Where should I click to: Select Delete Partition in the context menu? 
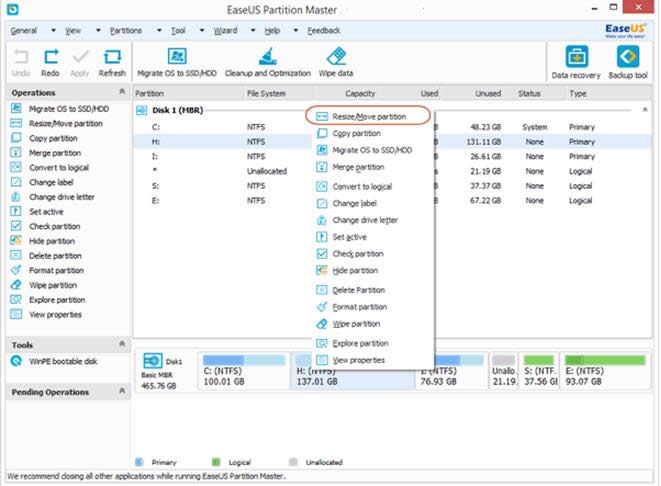pyautogui.click(x=356, y=290)
